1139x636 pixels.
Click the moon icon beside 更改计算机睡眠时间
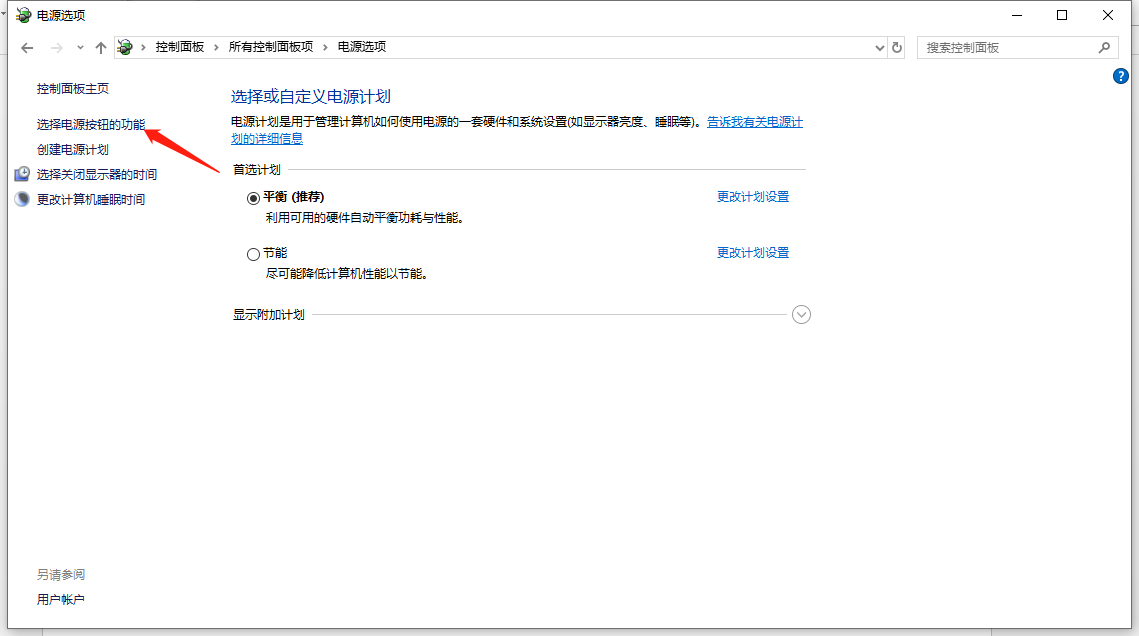coord(22,199)
